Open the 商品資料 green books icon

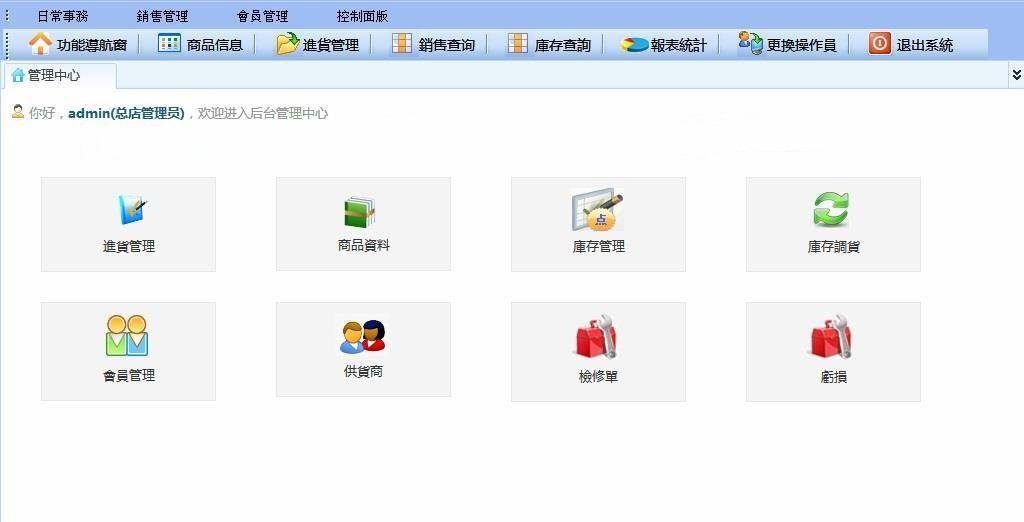pyautogui.click(x=360, y=212)
